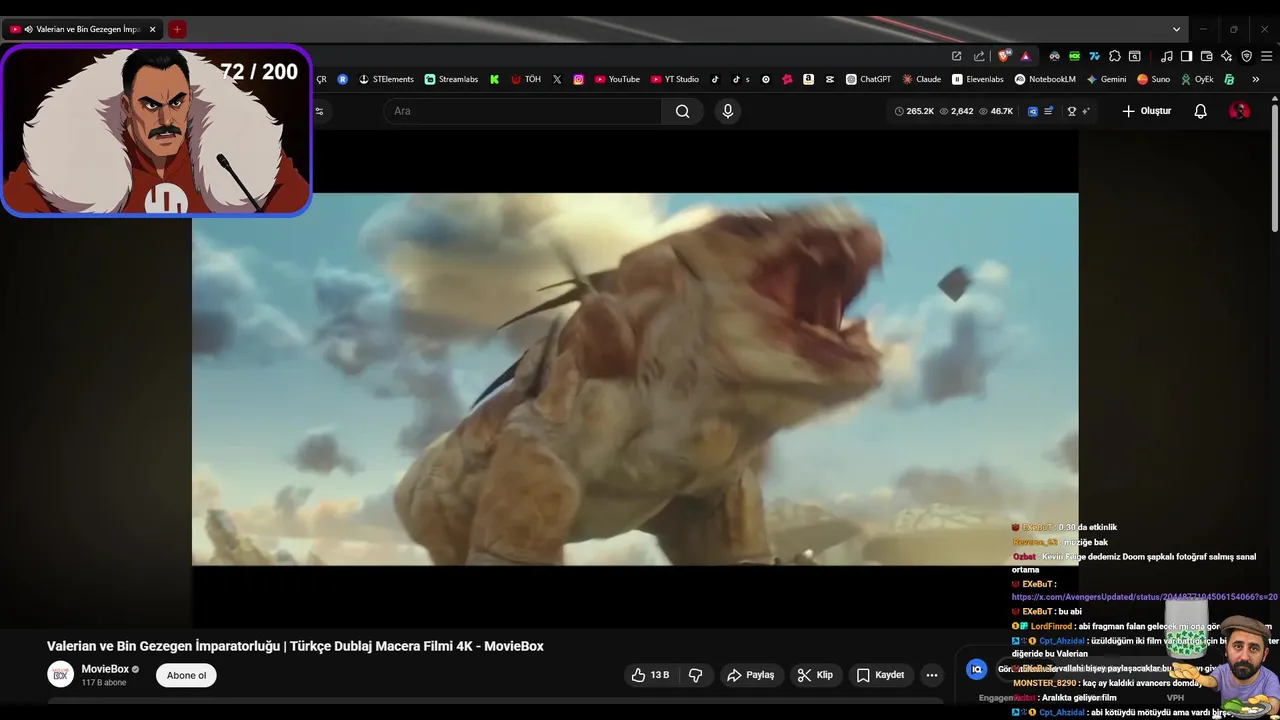Save the video with Kaydet
The width and height of the screenshot is (1280, 720).
(880, 675)
